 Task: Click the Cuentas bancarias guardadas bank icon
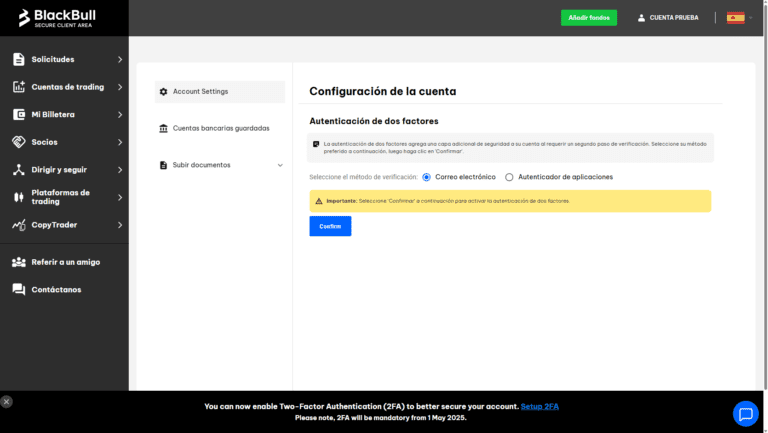tap(164, 128)
